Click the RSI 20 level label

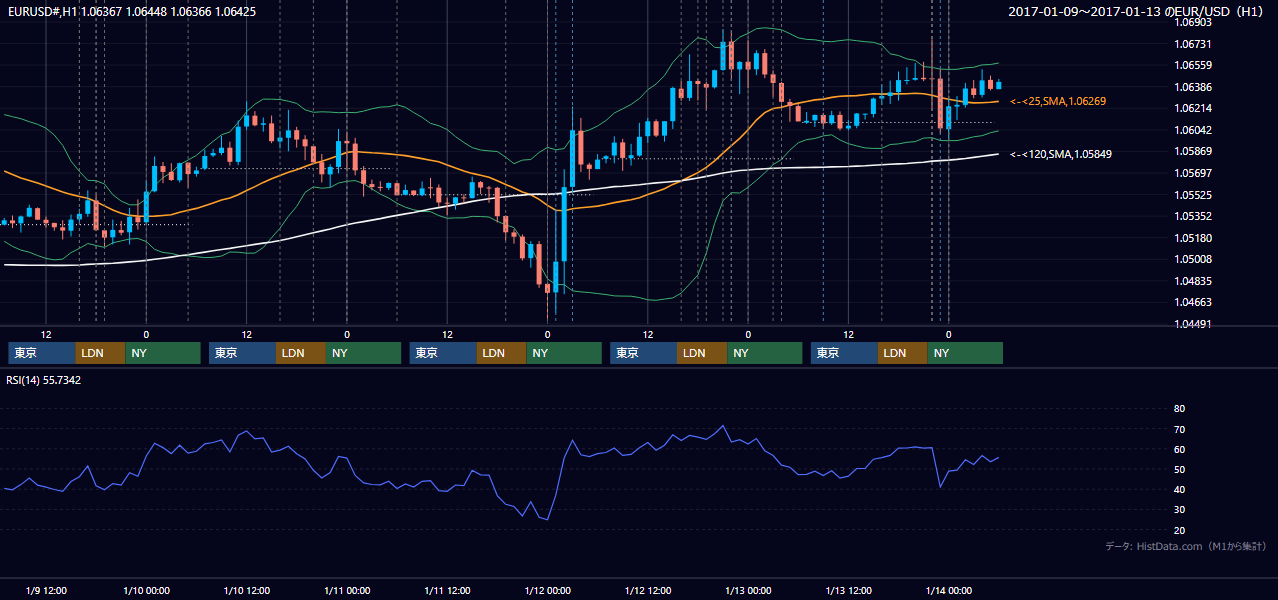click(1179, 530)
